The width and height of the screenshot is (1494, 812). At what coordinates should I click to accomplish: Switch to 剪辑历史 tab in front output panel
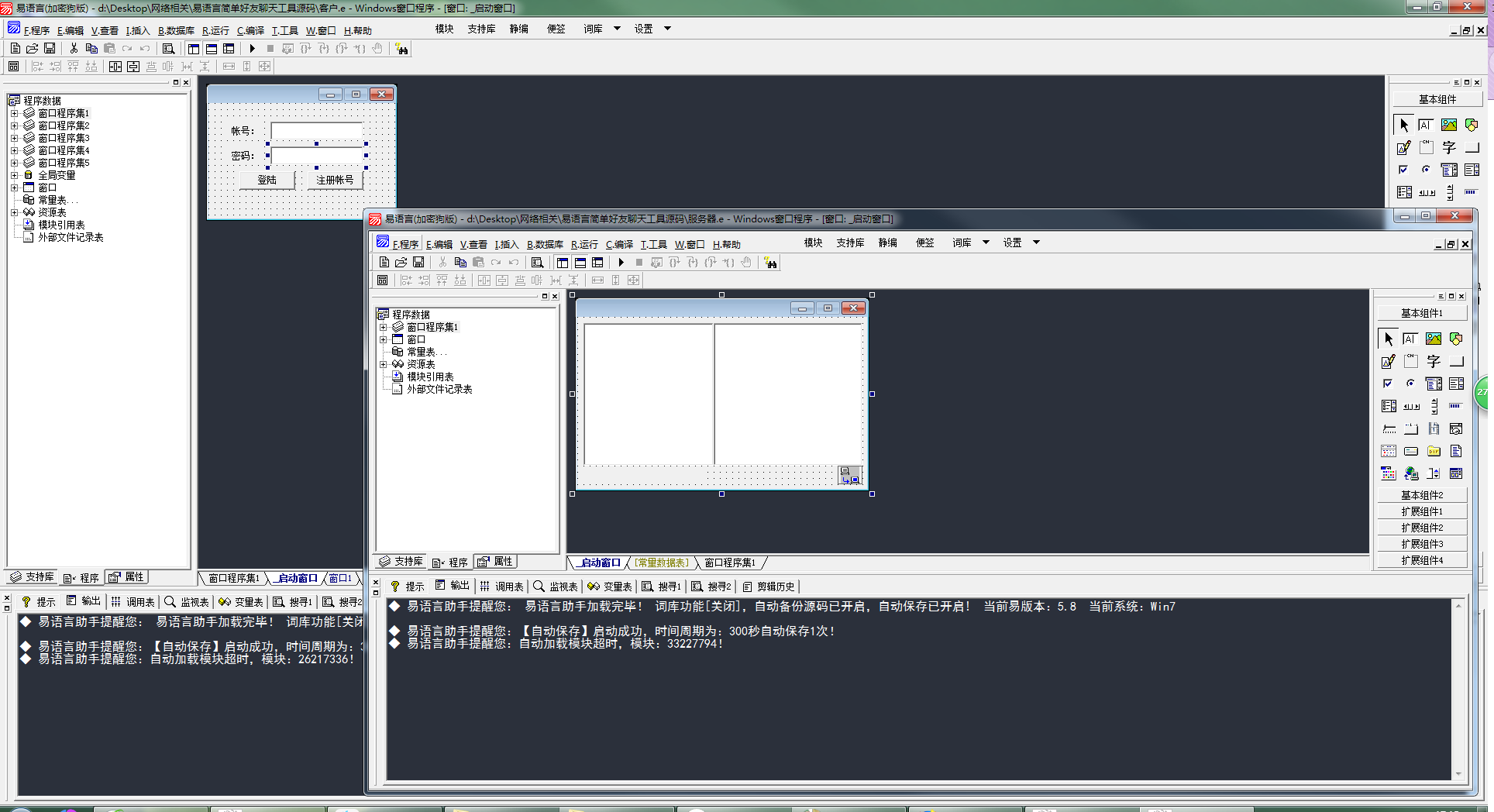click(x=769, y=587)
